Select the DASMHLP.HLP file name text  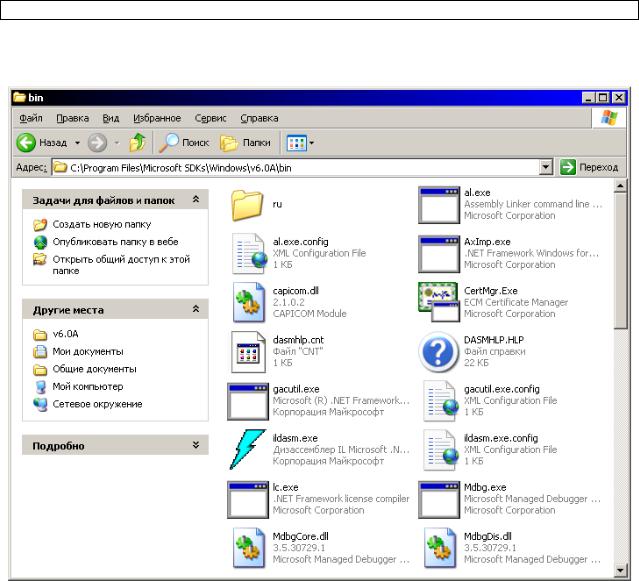pos(494,340)
